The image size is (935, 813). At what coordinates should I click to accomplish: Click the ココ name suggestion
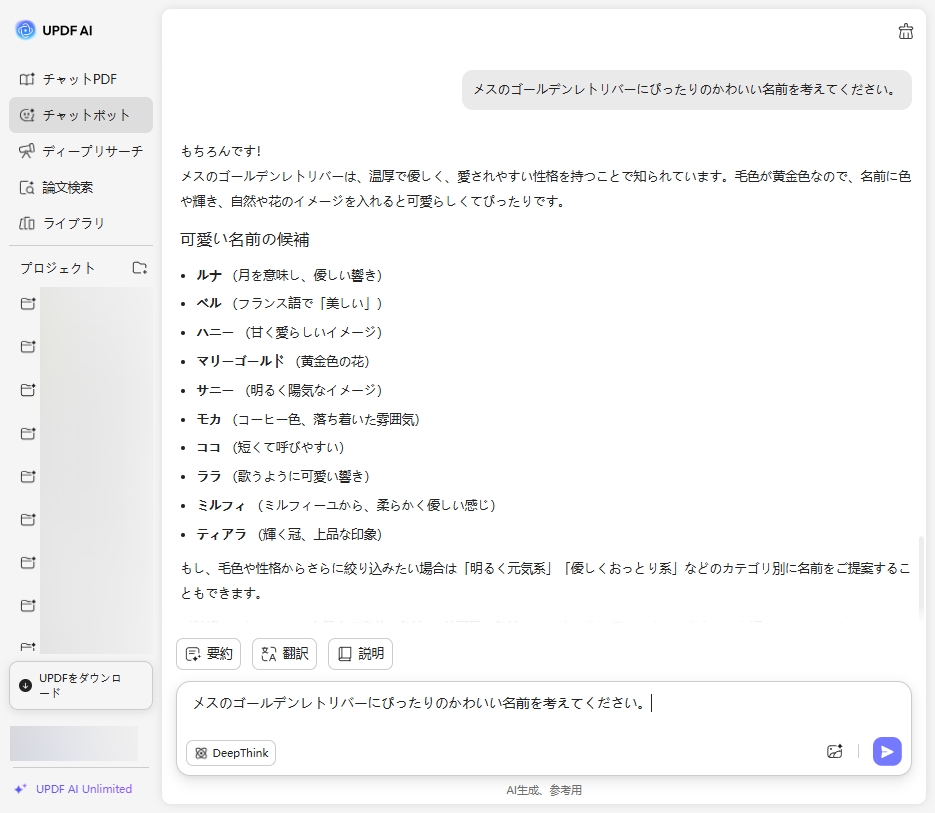209,447
